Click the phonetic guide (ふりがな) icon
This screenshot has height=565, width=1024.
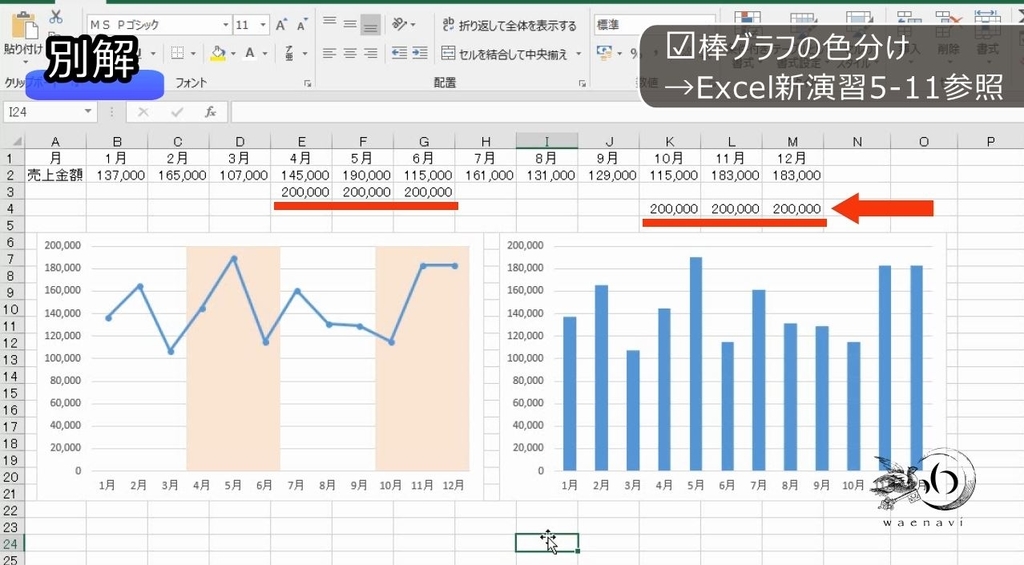point(289,53)
